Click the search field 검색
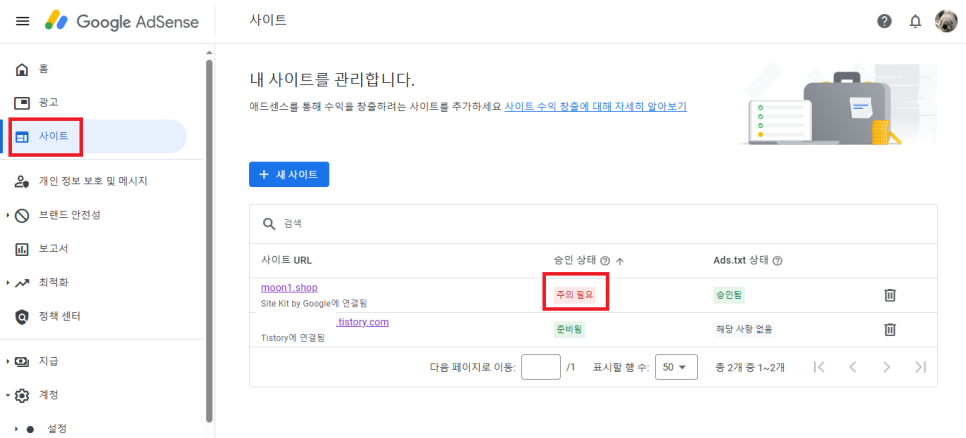Screen dimensions: 966x438 pyautogui.click(x=593, y=224)
